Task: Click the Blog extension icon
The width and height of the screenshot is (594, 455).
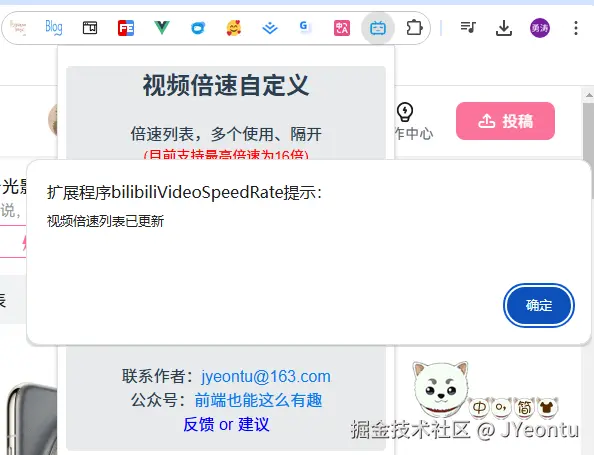Action: (54, 28)
